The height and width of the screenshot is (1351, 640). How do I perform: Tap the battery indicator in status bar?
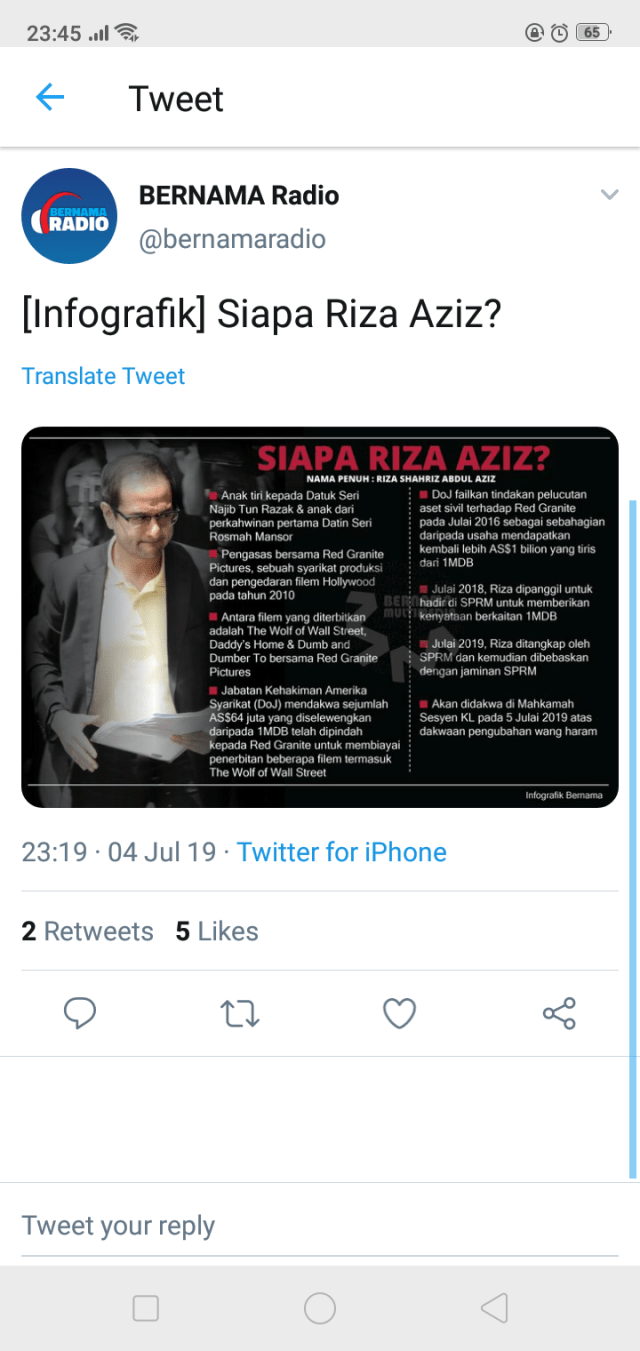pyautogui.click(x=592, y=32)
